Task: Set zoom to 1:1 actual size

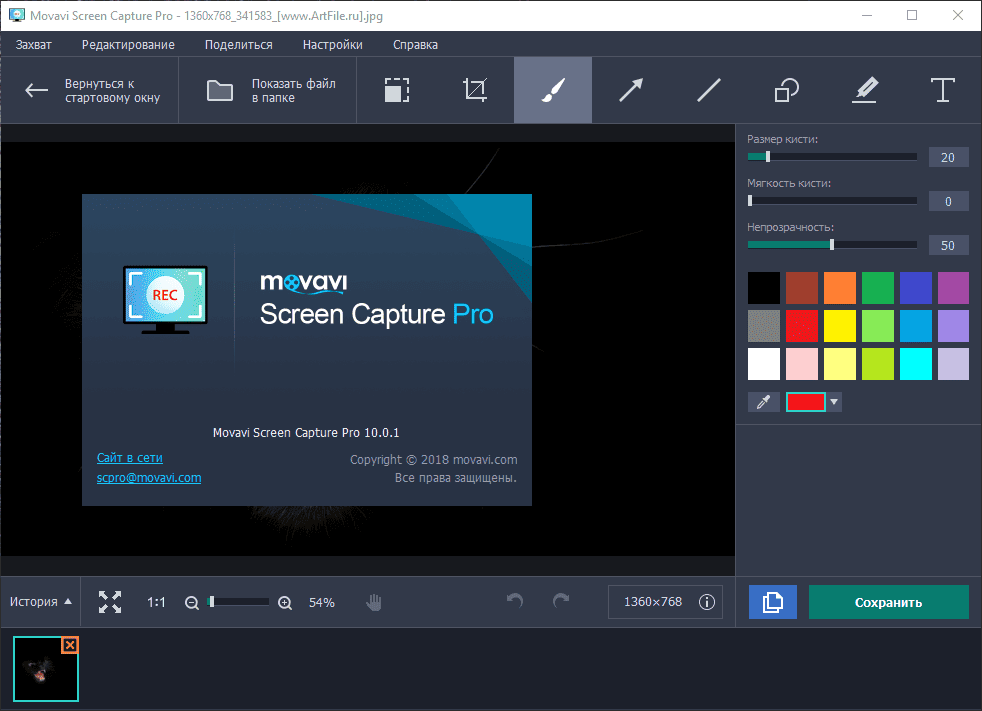Action: click(156, 602)
